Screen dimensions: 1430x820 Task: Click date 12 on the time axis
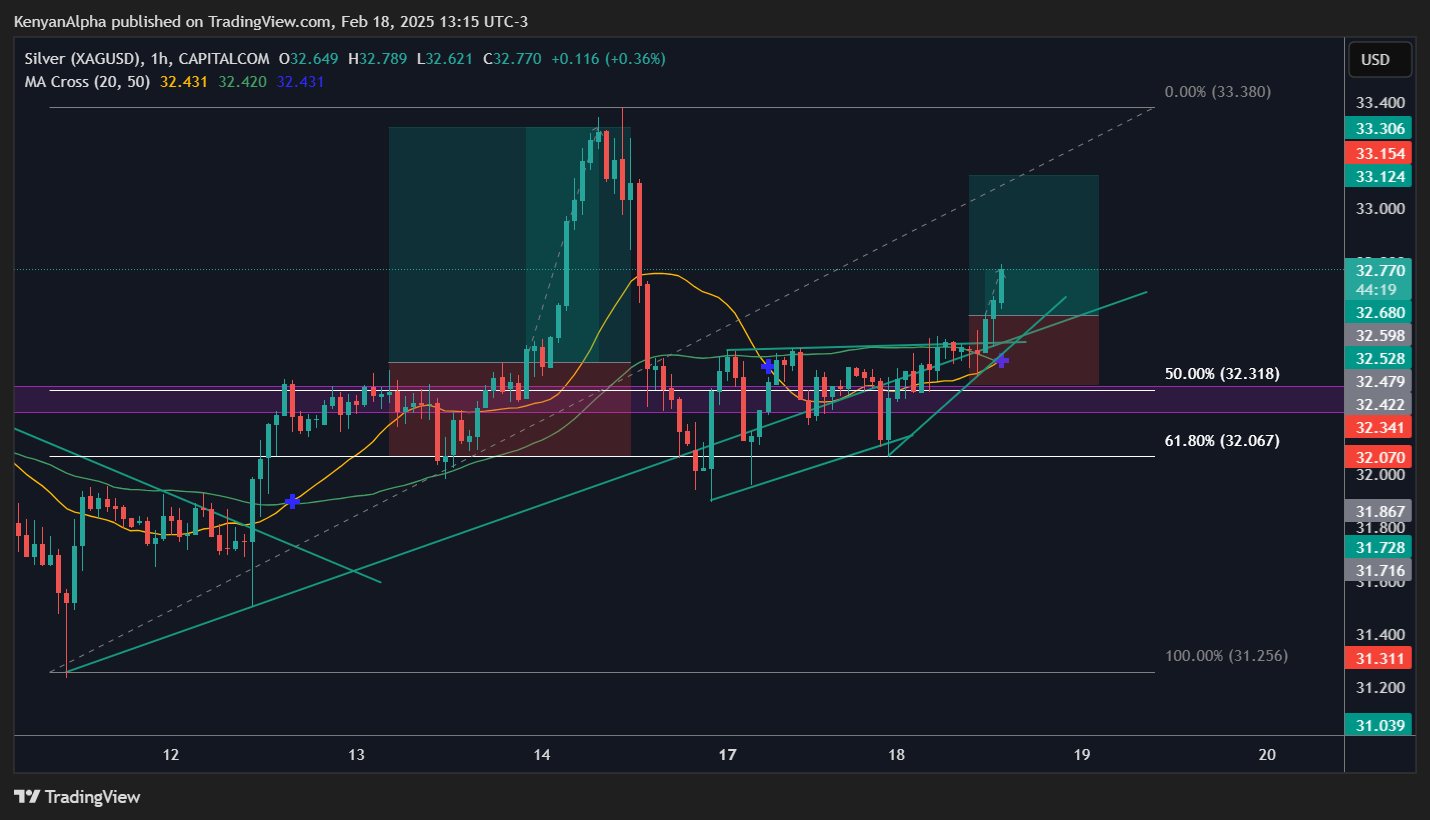[x=171, y=755]
